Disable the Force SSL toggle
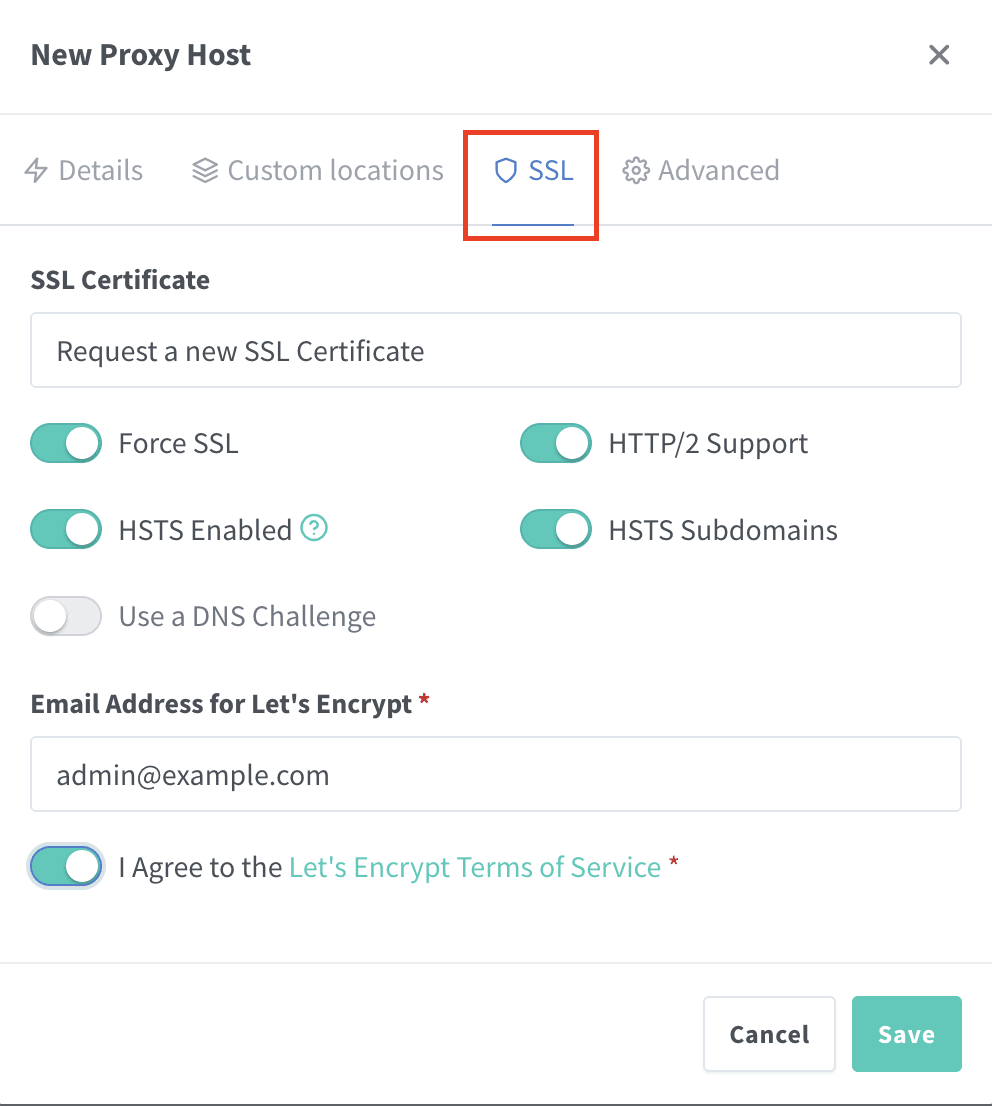This screenshot has width=992, height=1106. pos(65,443)
